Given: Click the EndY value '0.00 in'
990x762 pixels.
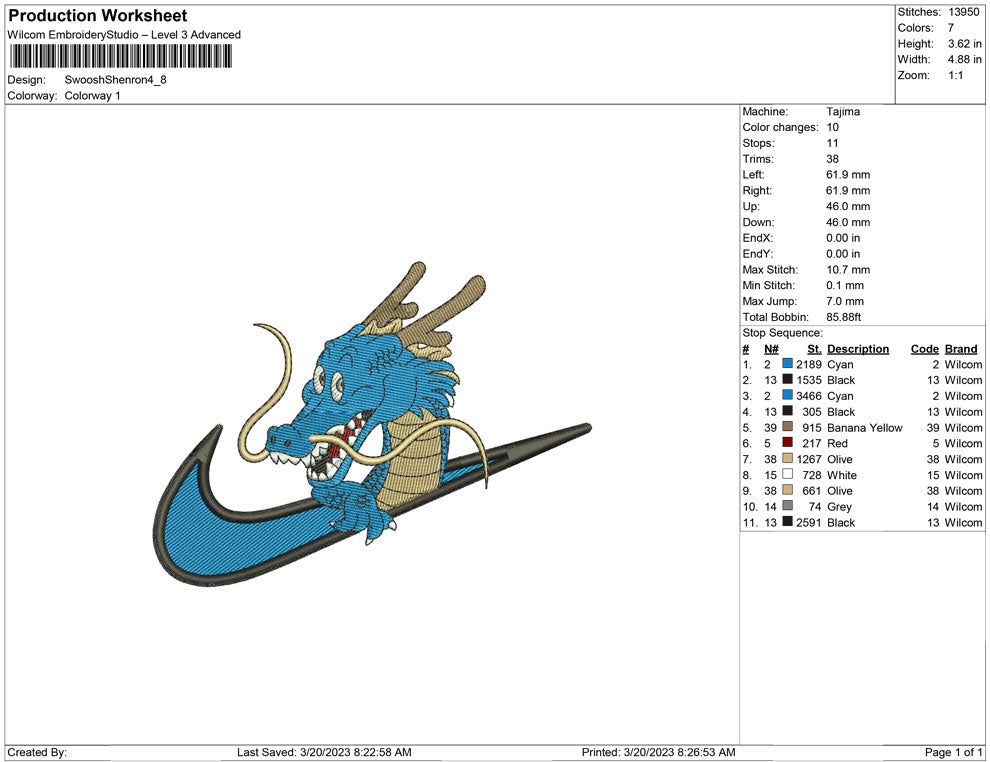Looking at the screenshot, I should (x=843, y=254).
